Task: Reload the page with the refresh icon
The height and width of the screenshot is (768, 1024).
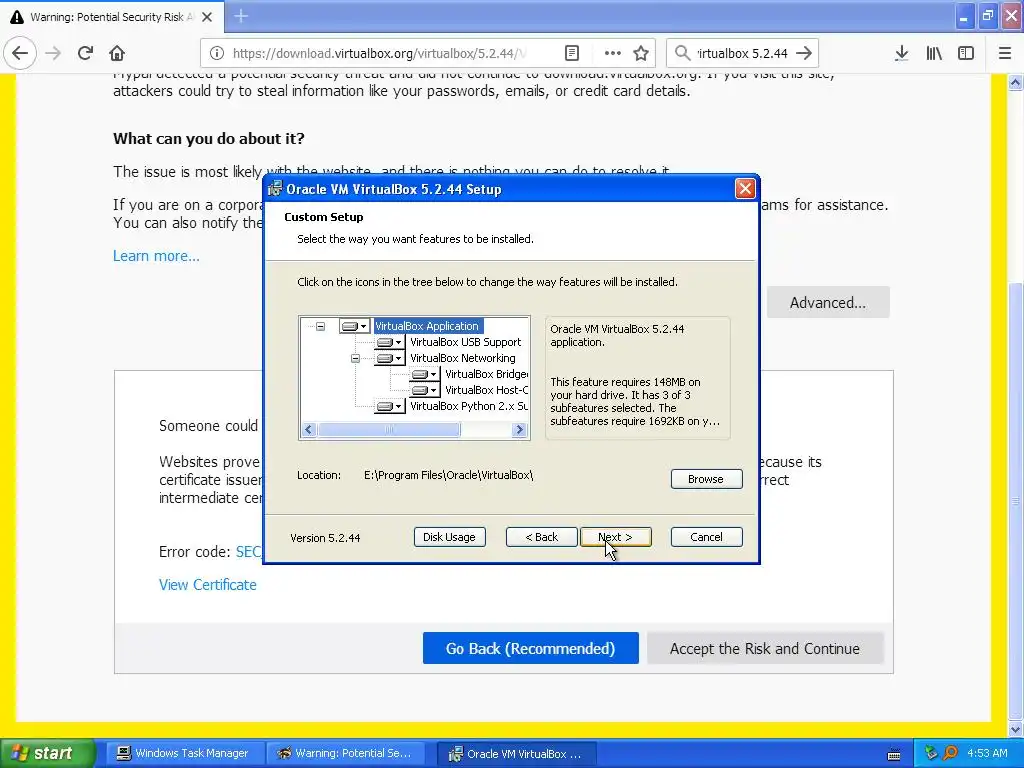Action: (x=85, y=53)
